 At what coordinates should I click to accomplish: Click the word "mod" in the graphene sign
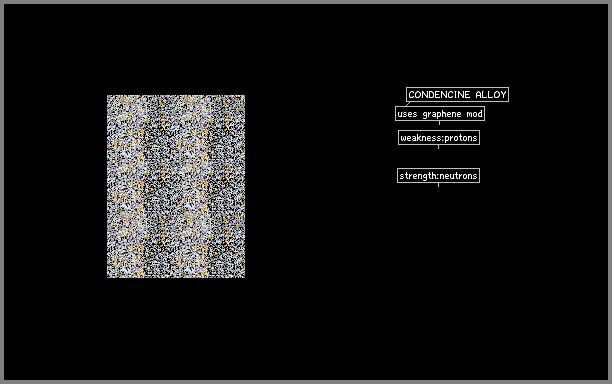[x=475, y=114]
